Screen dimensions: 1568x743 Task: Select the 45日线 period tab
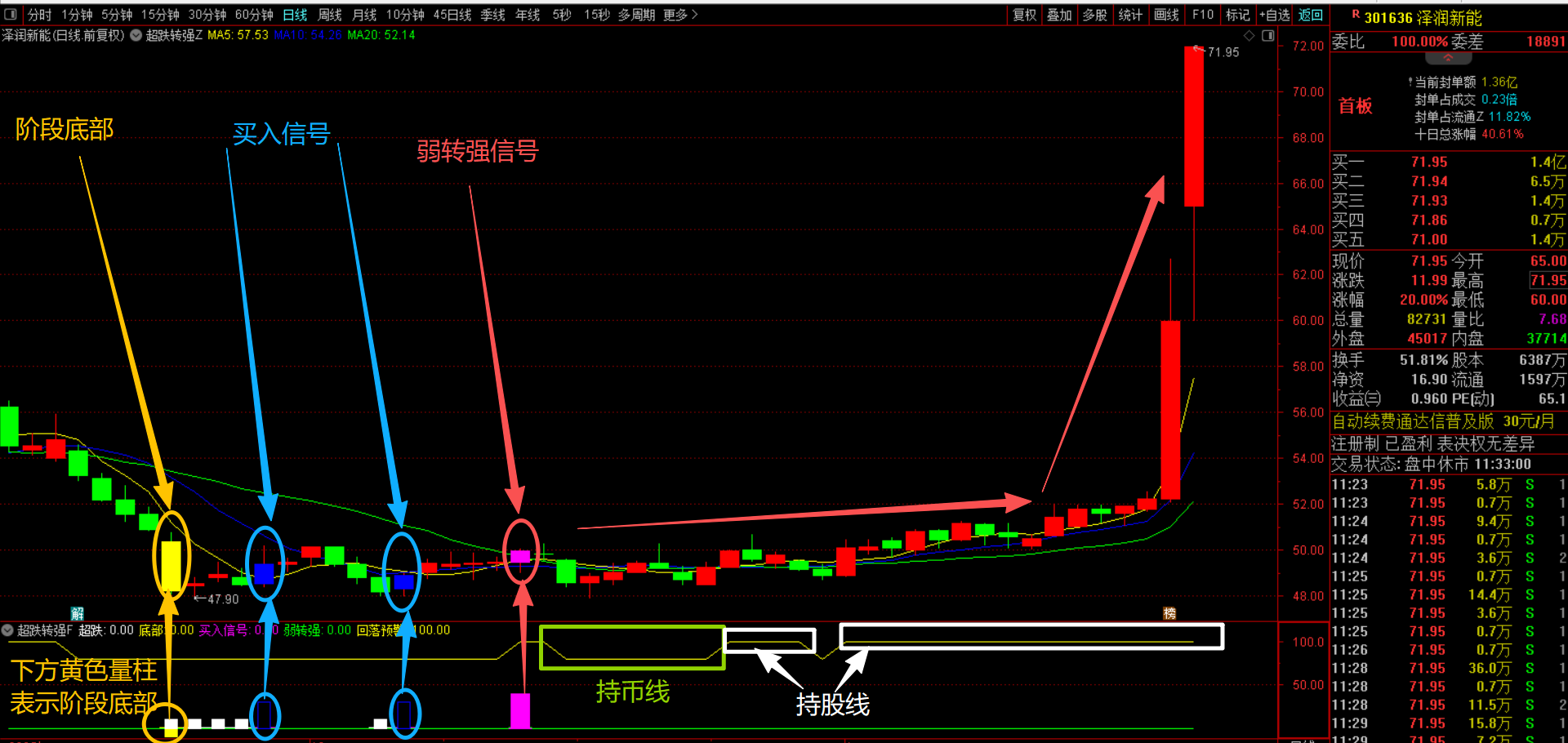point(452,15)
